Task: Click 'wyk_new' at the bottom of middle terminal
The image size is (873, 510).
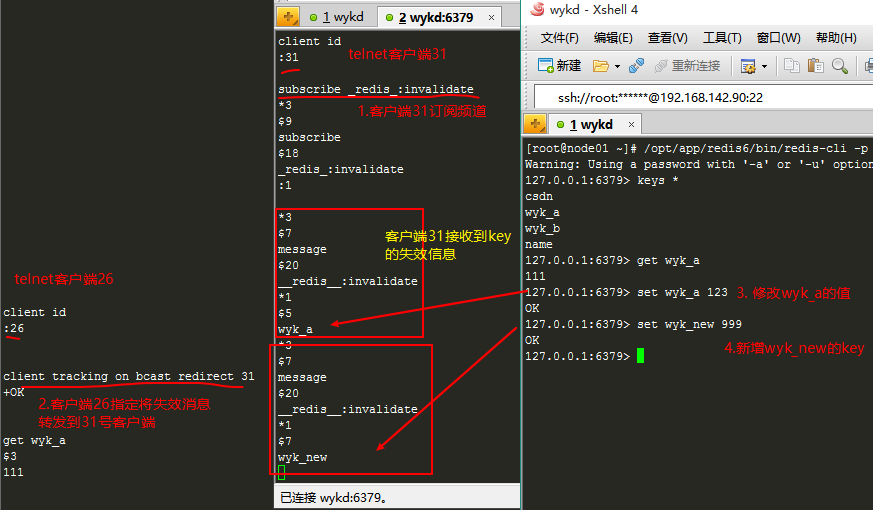Action: coord(302,458)
